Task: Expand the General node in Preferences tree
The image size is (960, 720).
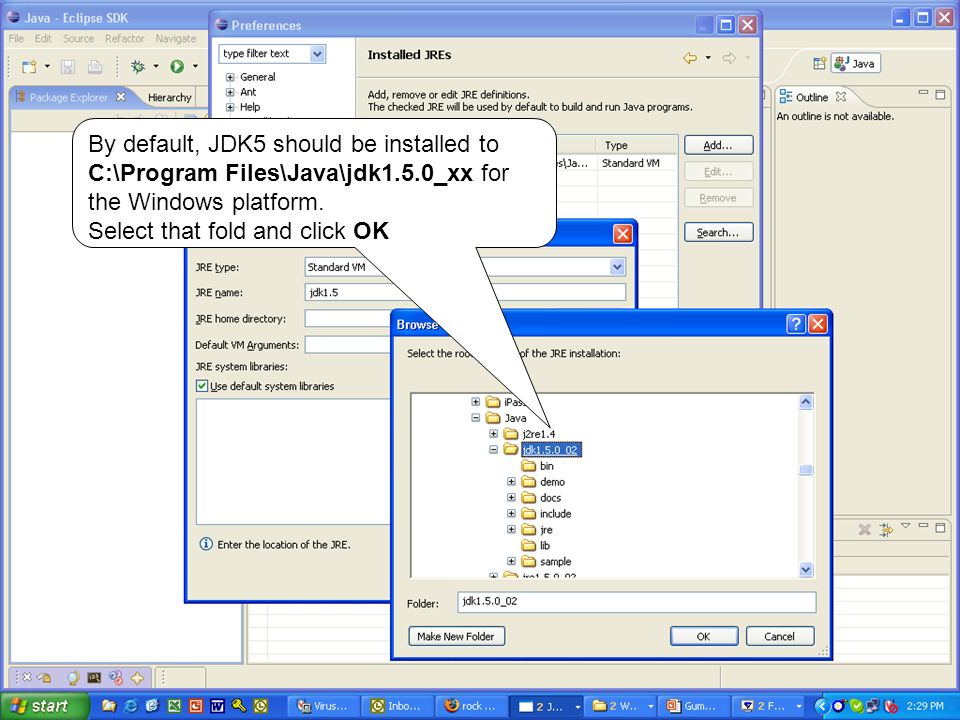Action: click(230, 77)
